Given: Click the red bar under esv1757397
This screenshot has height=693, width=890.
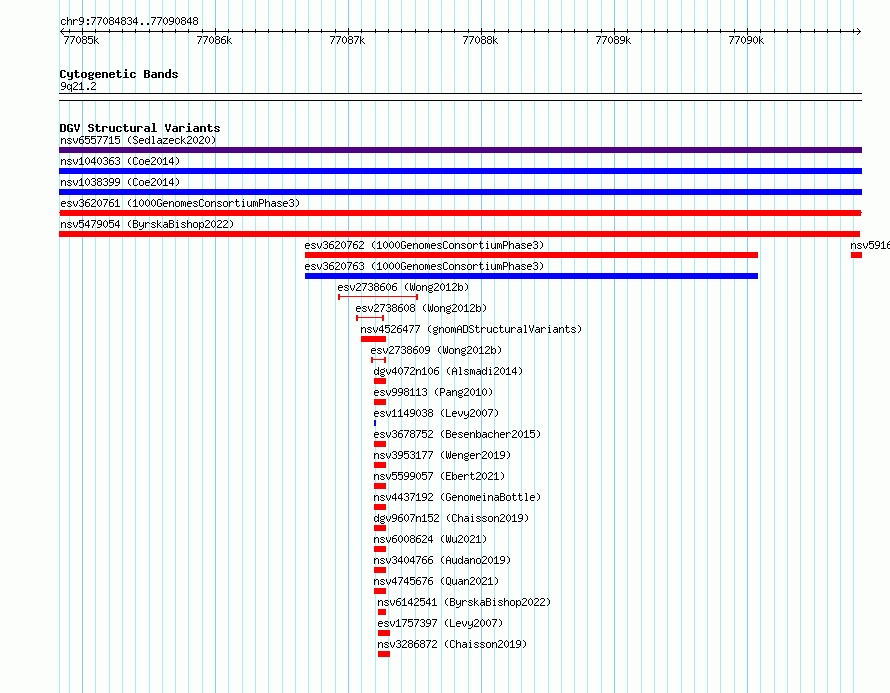Looking at the screenshot, I should pos(384,633).
